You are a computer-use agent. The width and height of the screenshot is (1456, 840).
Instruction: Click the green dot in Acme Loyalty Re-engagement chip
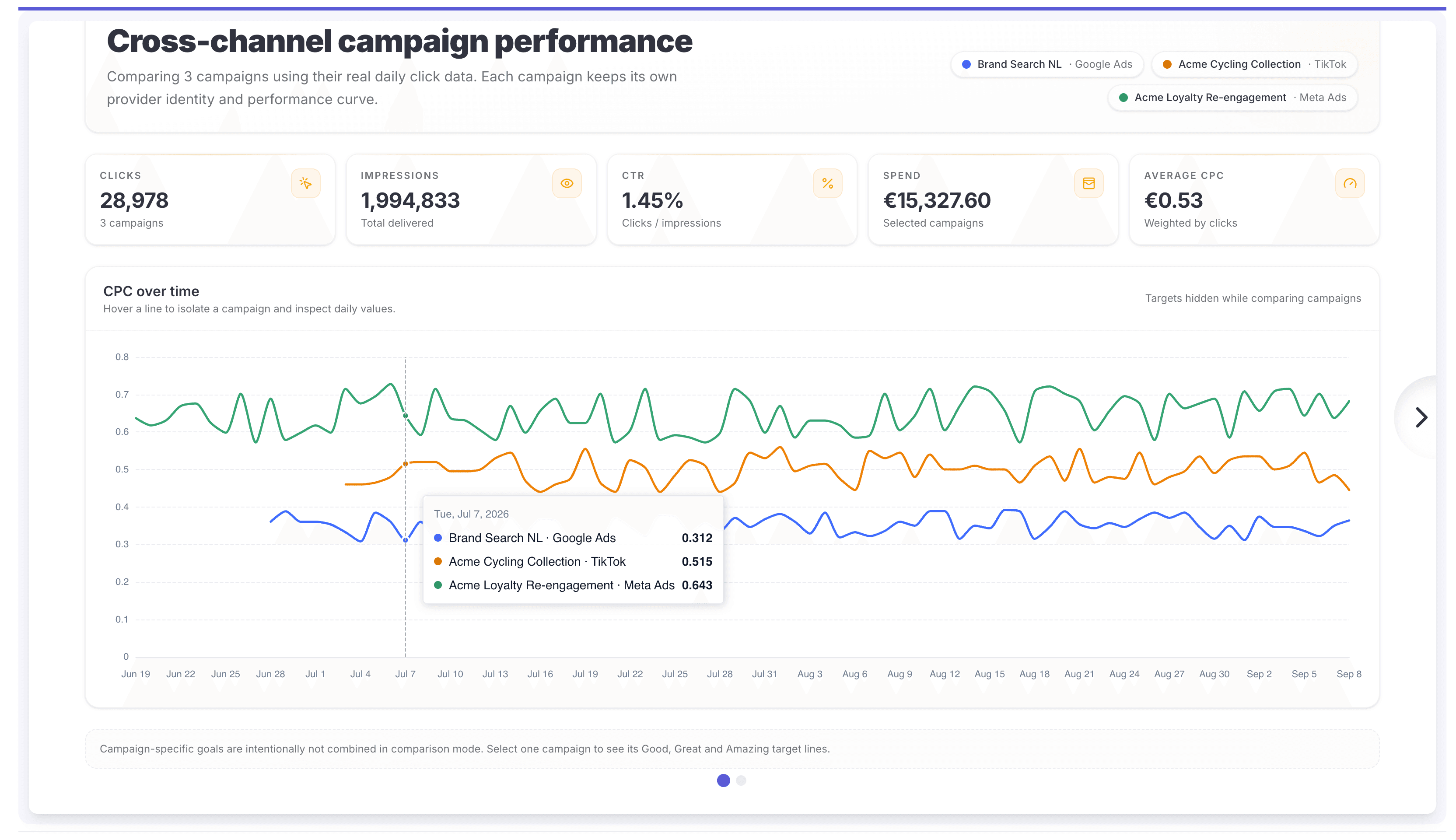coord(1123,98)
